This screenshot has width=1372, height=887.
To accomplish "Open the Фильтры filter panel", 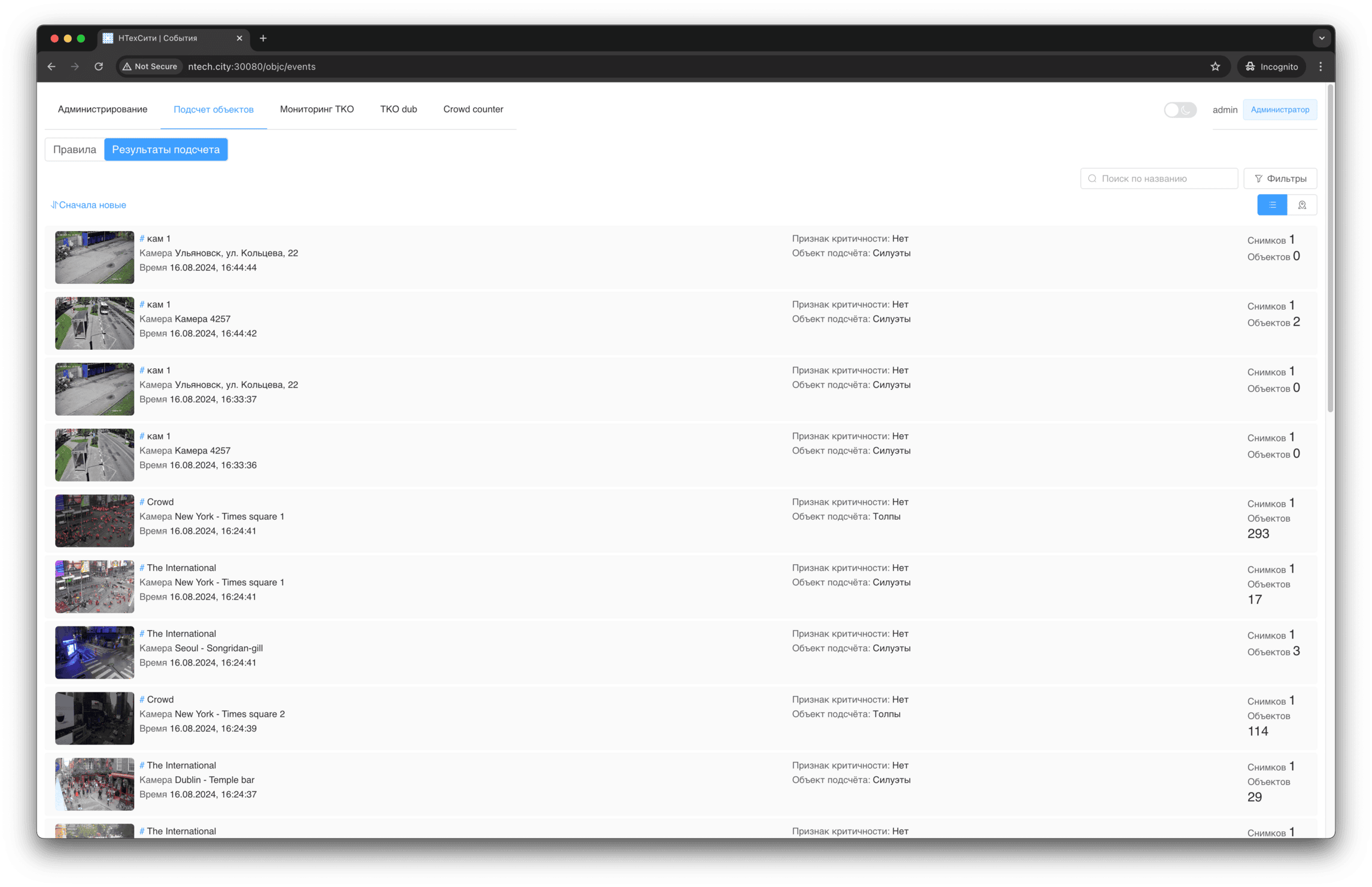I will coord(1280,178).
